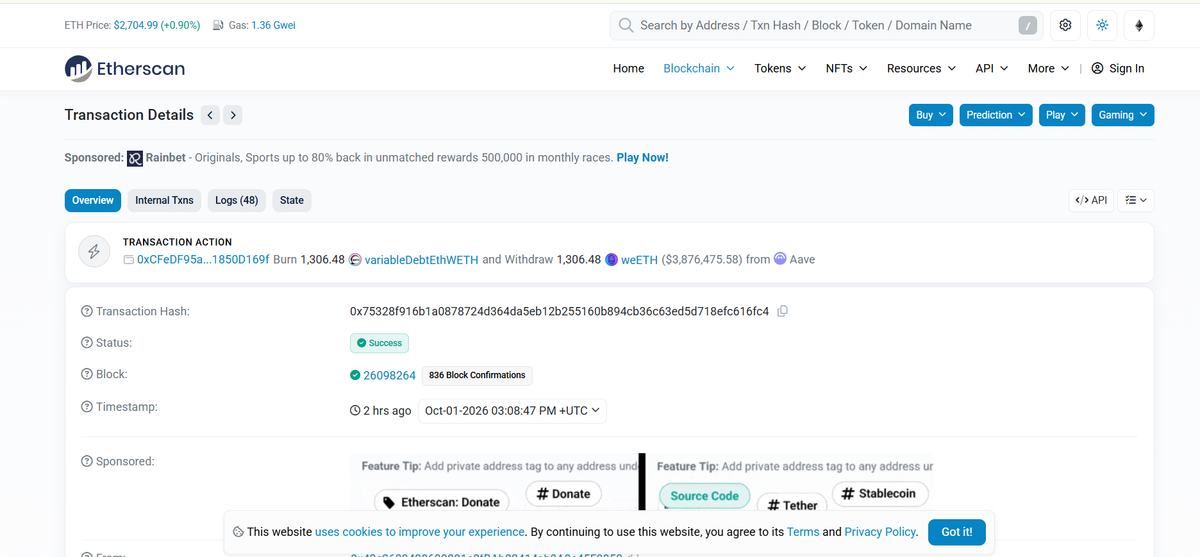Image resolution: width=1200 pixels, height=557 pixels.
Task: Expand the Resources menu
Action: click(922, 68)
